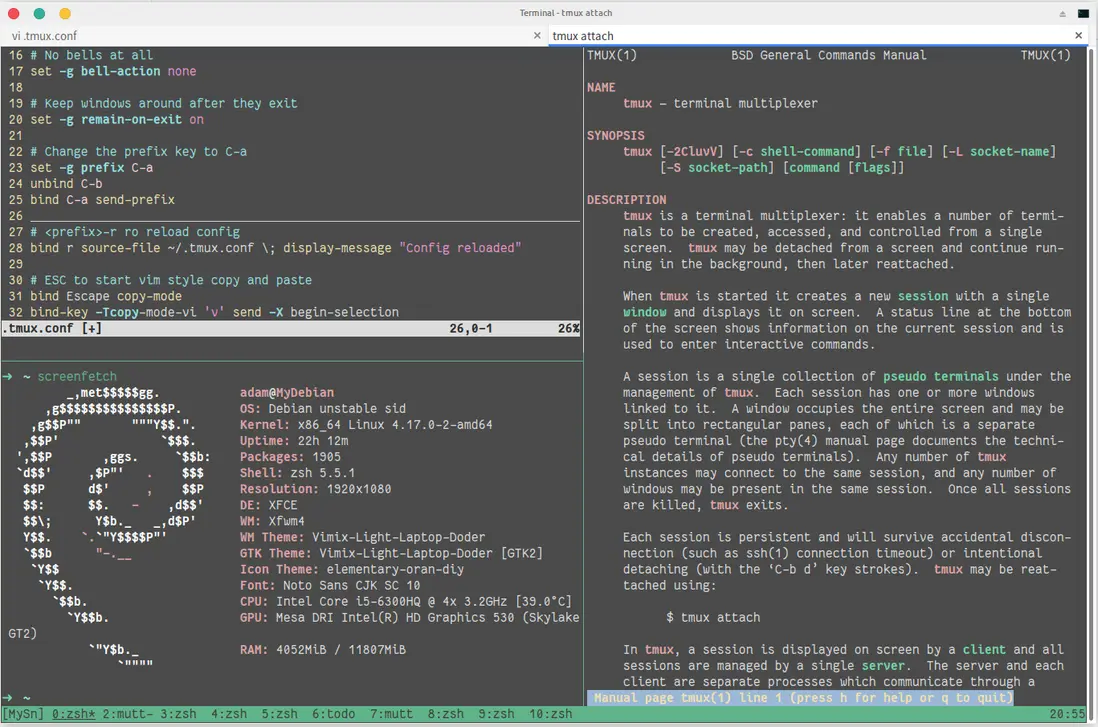Focus the screenfetch pane on the 'Shell: zsh 5.5.1' line
Screen dimensions: 1098x727
pos(297,473)
